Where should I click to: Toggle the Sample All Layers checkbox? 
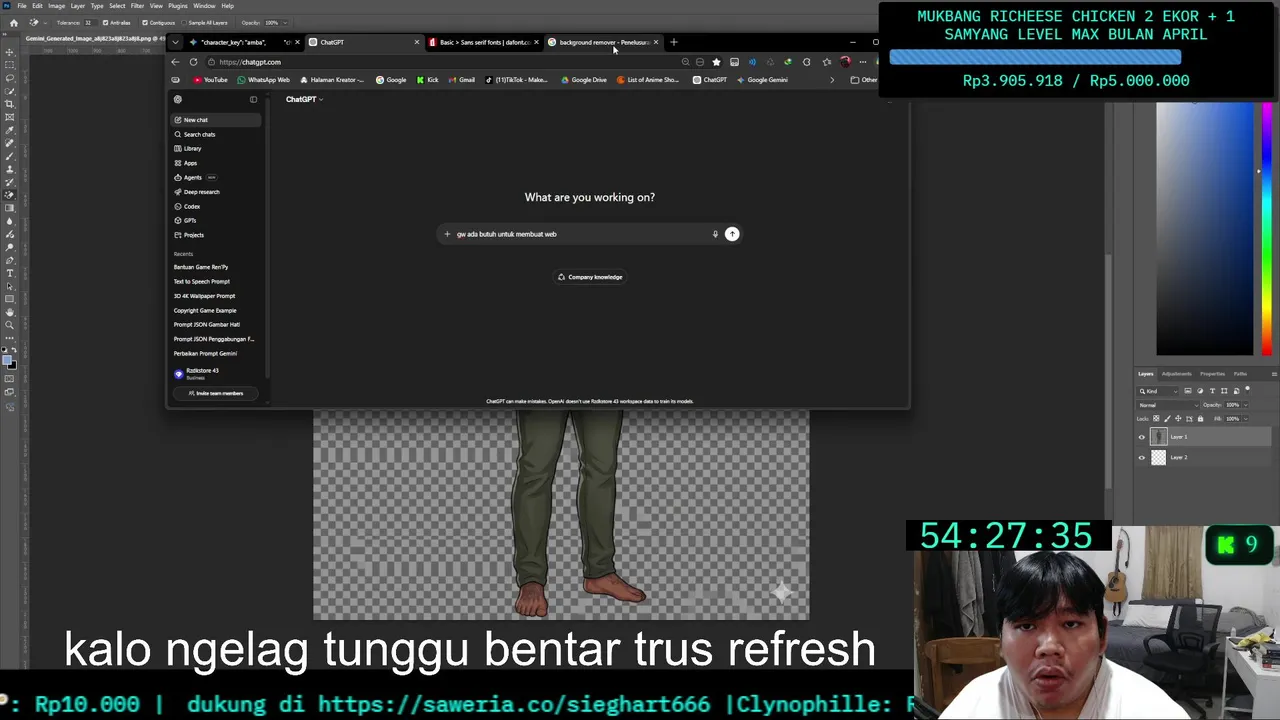[184, 22]
